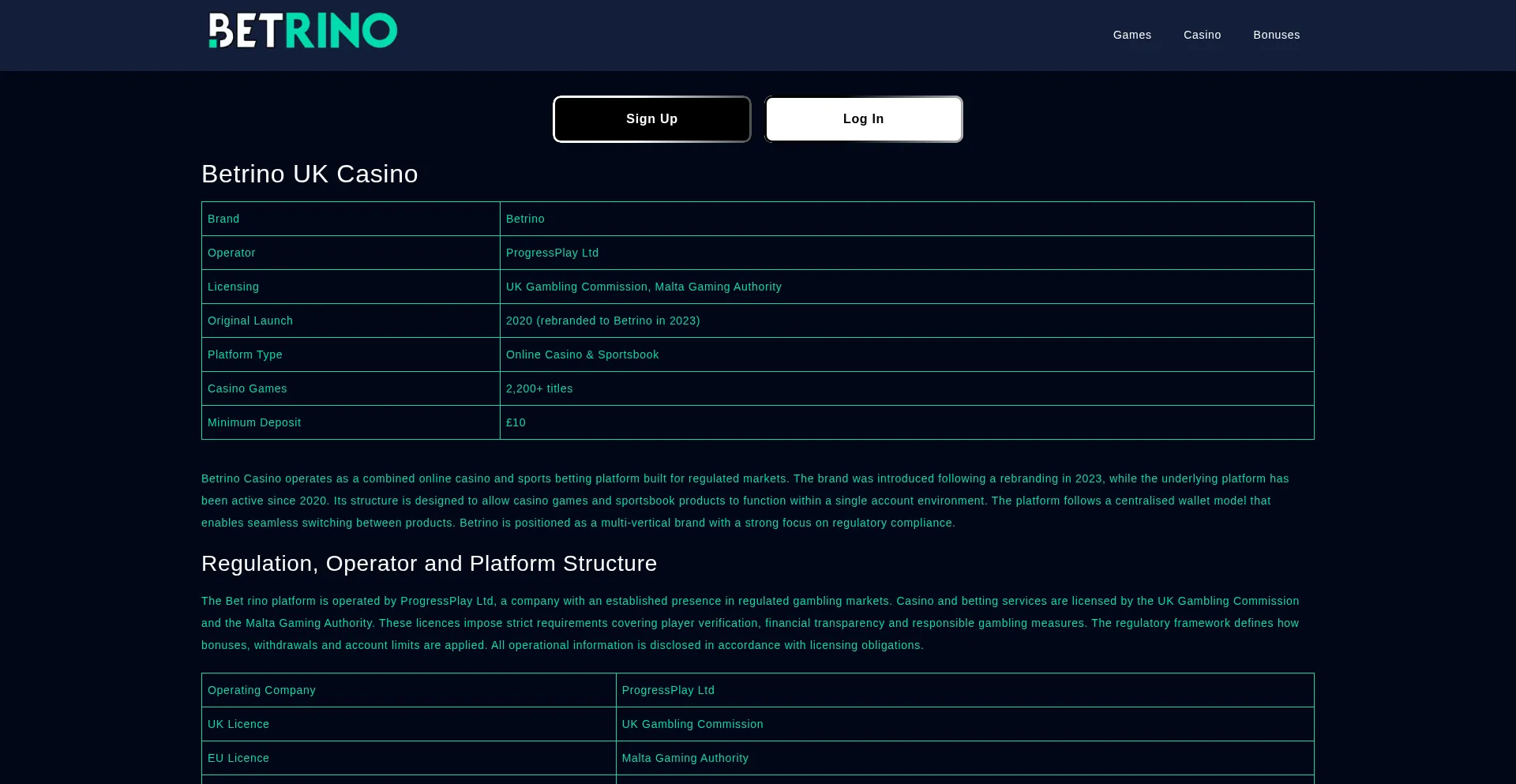
Task: Click '2020 (rebranded to Betrino in 2023)' value
Action: click(603, 321)
